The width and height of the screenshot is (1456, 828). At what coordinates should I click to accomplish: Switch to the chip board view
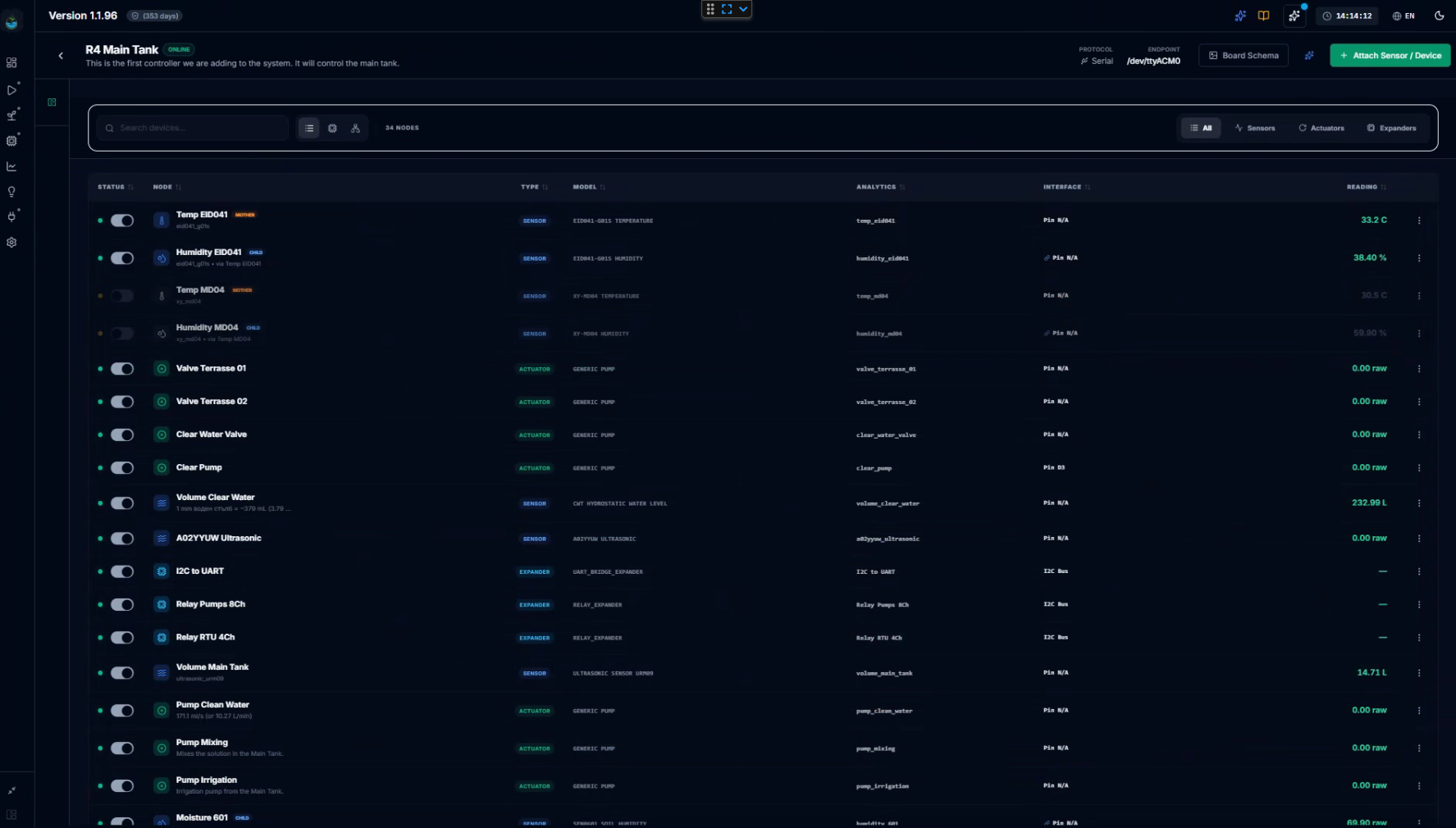[x=332, y=128]
